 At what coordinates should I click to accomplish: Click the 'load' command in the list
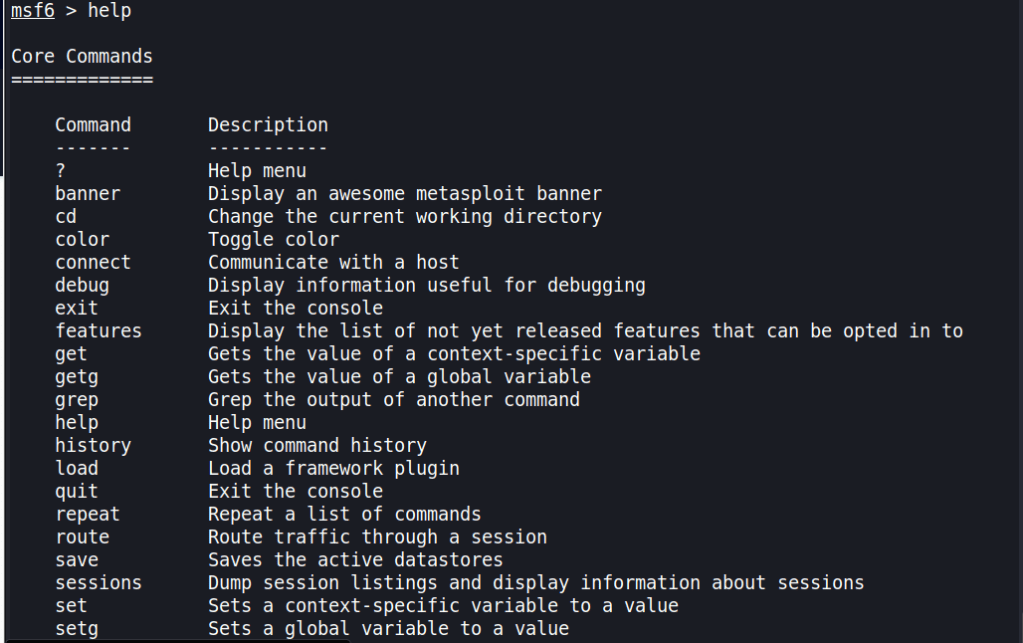(x=77, y=468)
